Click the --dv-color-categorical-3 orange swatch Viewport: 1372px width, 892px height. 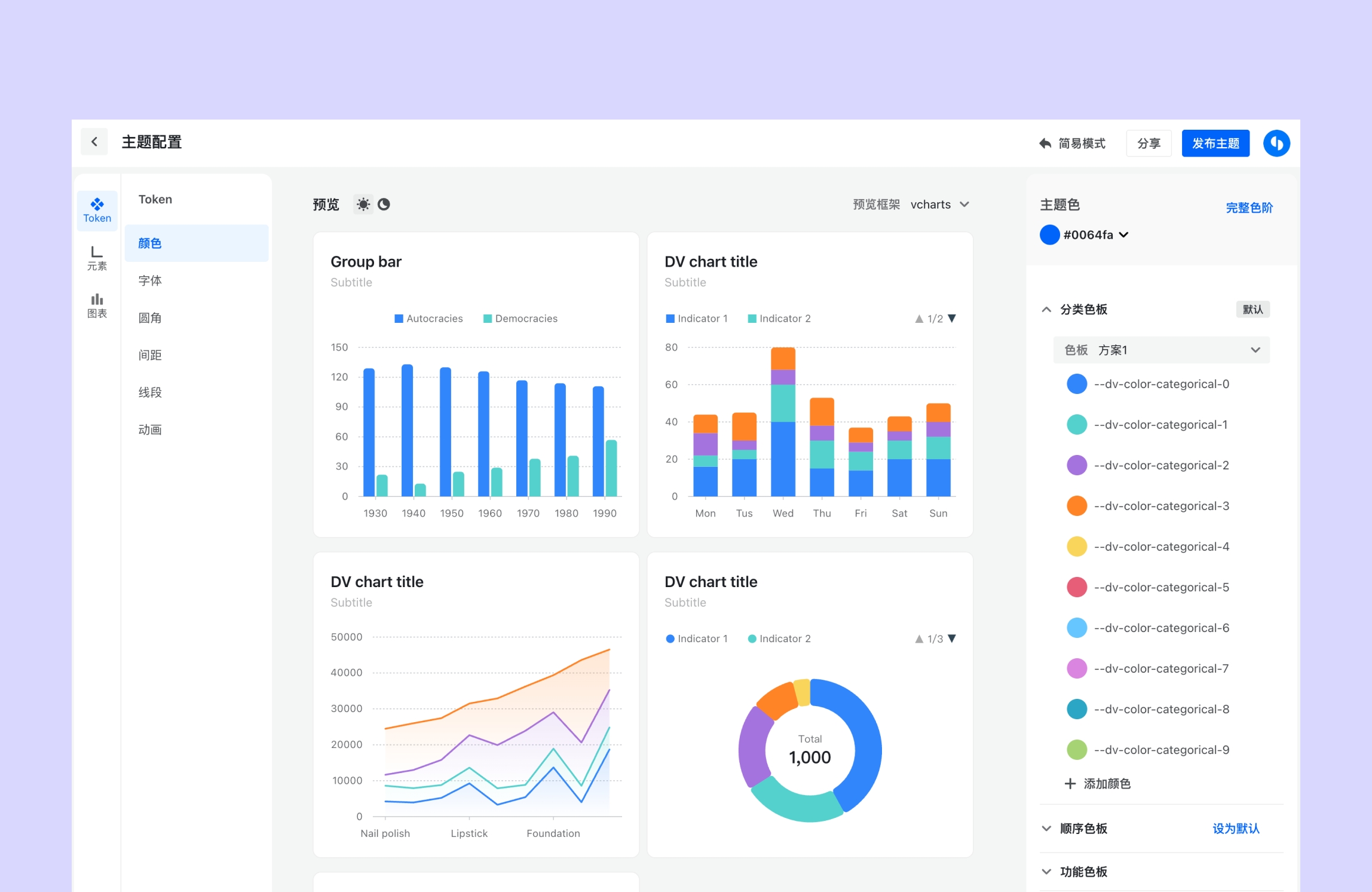click(1077, 506)
